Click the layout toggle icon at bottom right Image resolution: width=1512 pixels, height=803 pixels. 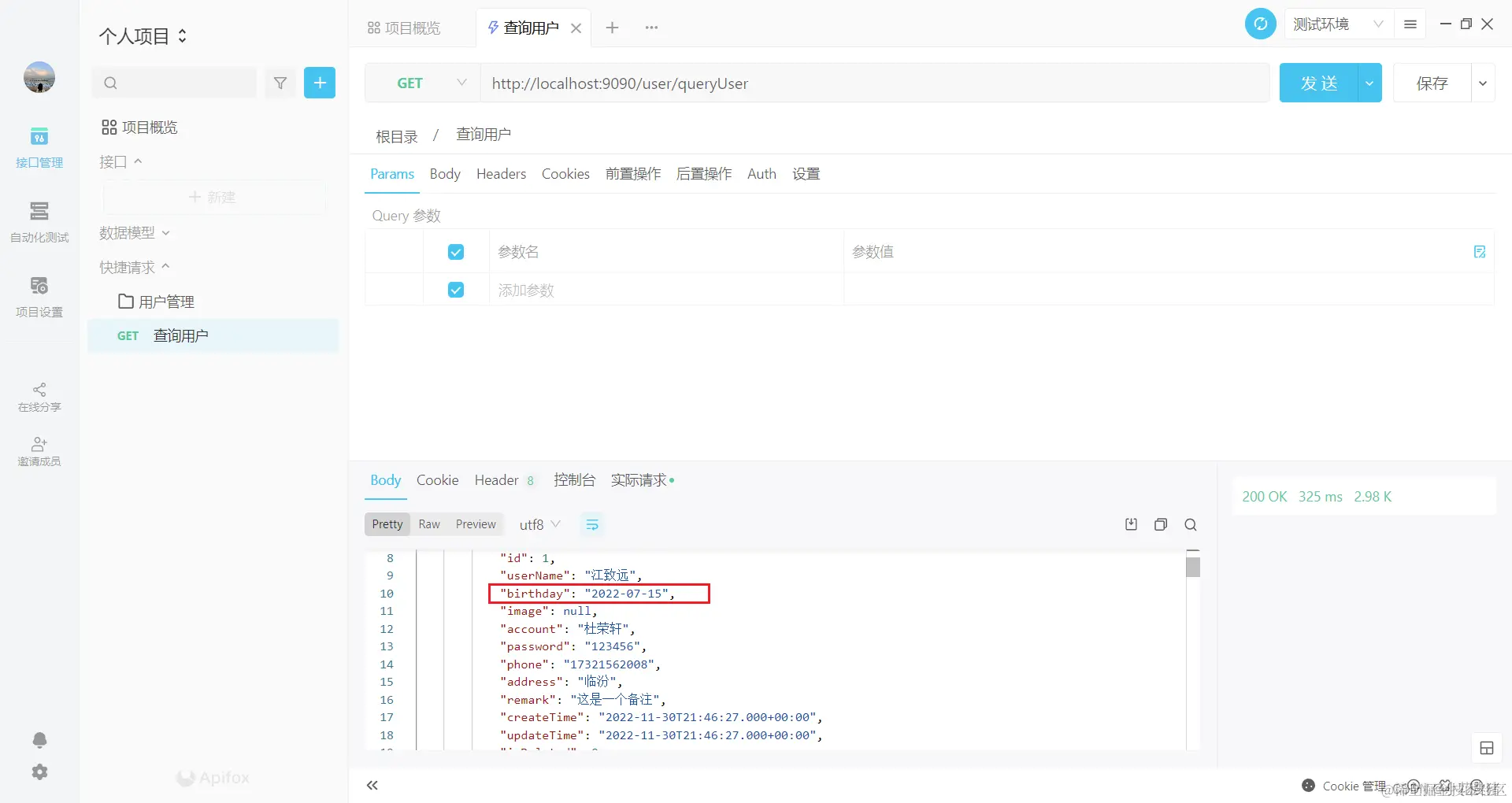[x=1487, y=748]
